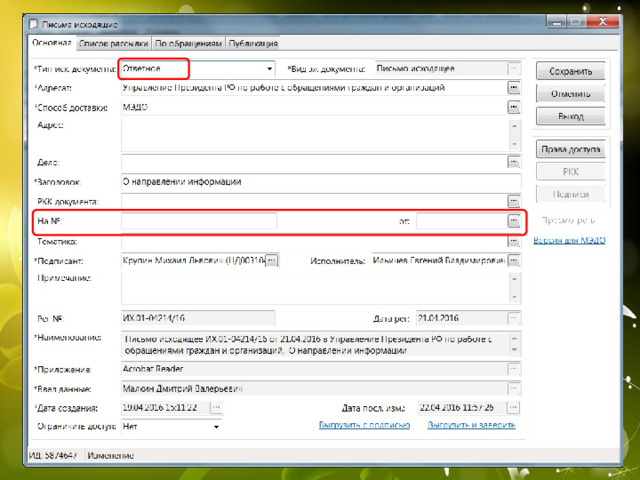Viewport: 640px width, 480px height.
Task: Select the Публикация tab
Action: pos(252,43)
